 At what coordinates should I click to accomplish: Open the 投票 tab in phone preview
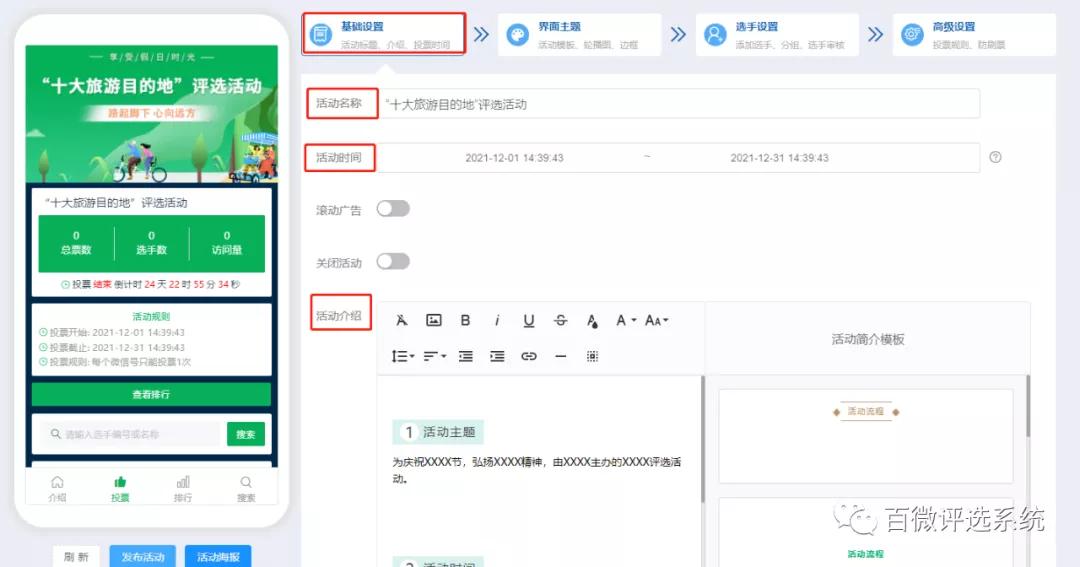coord(121,488)
